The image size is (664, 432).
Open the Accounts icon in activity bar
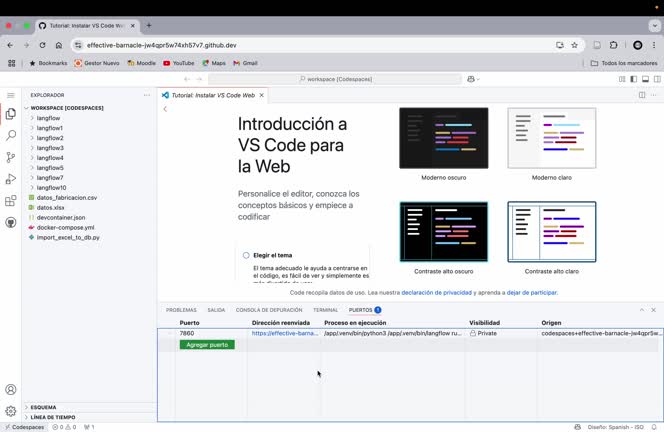click(x=11, y=389)
